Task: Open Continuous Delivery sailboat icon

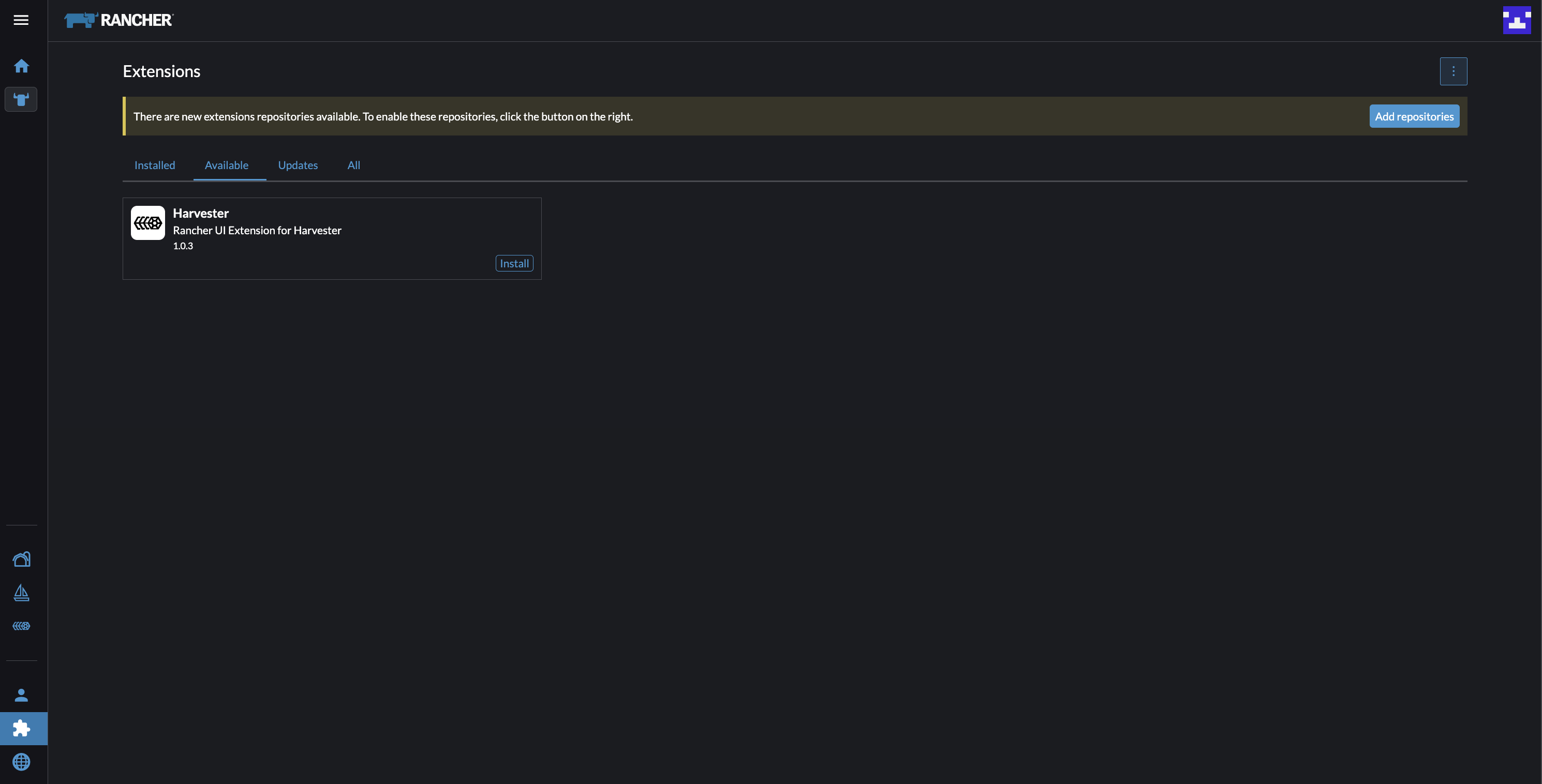Action: (22, 593)
